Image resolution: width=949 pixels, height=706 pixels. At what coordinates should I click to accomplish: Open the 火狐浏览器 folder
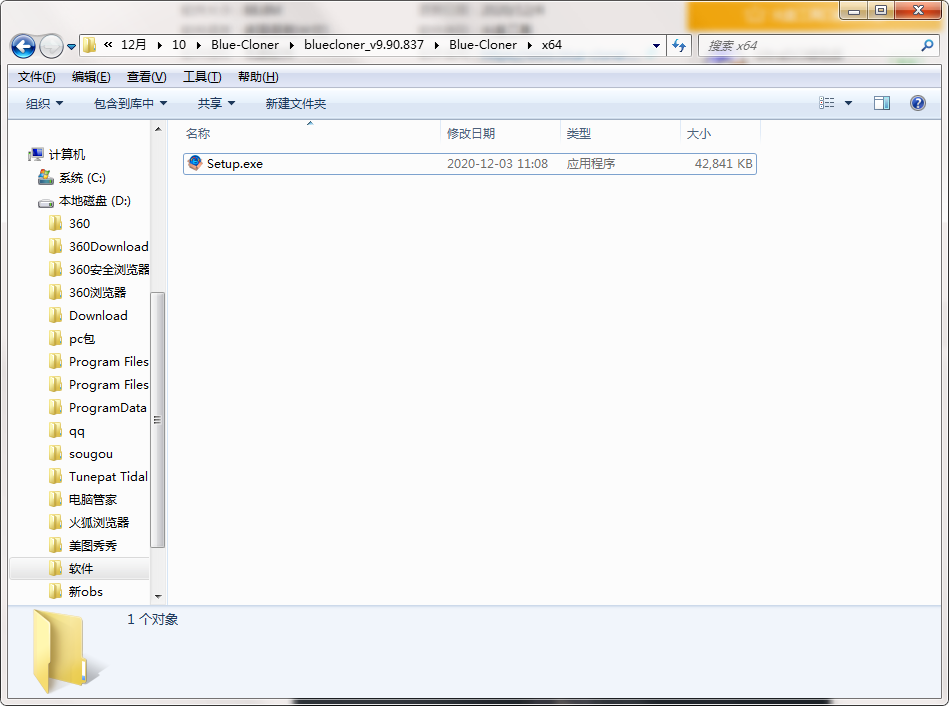pos(99,523)
